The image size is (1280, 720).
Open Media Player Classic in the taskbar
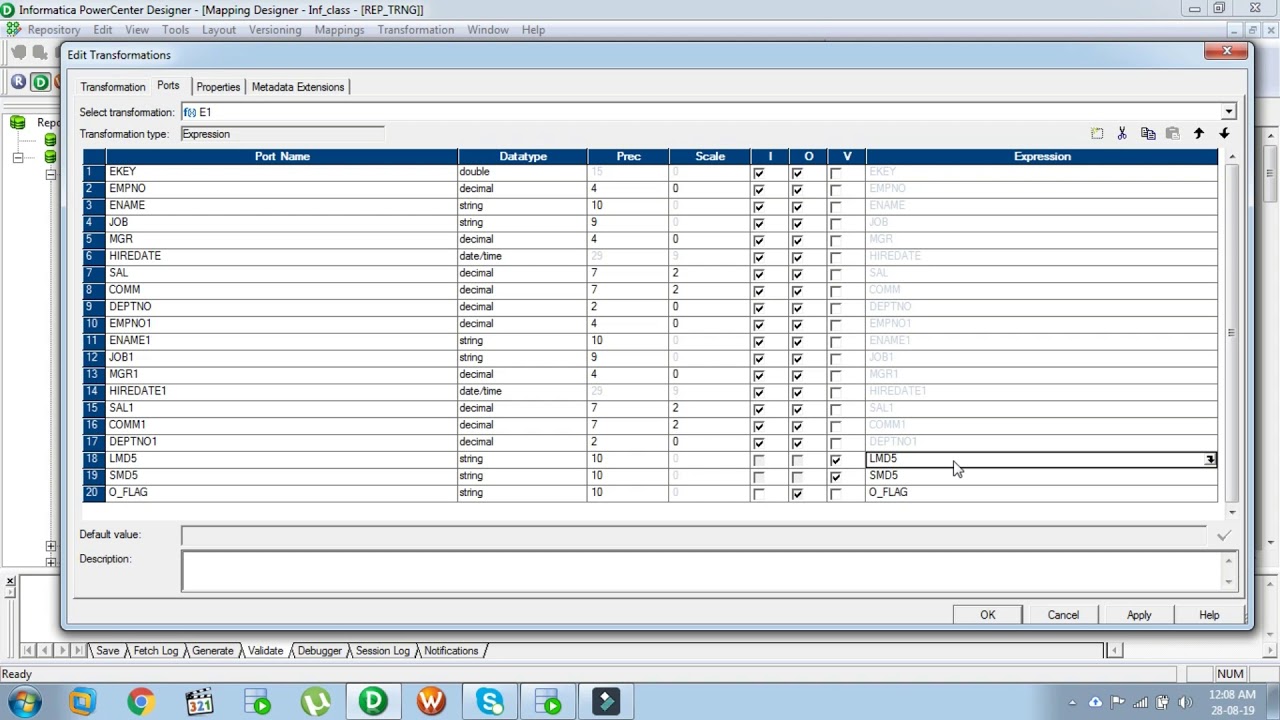pyautogui.click(x=199, y=702)
